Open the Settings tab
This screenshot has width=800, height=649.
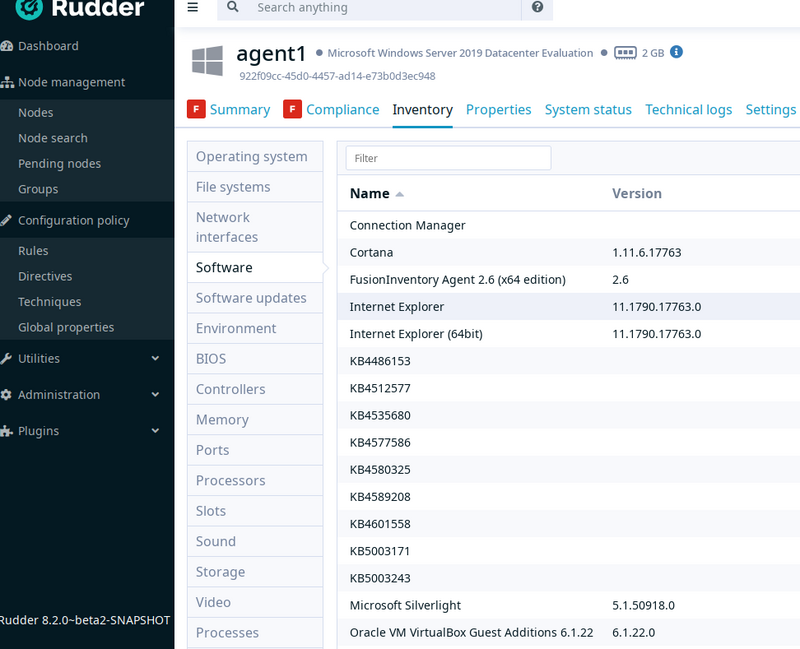[770, 110]
